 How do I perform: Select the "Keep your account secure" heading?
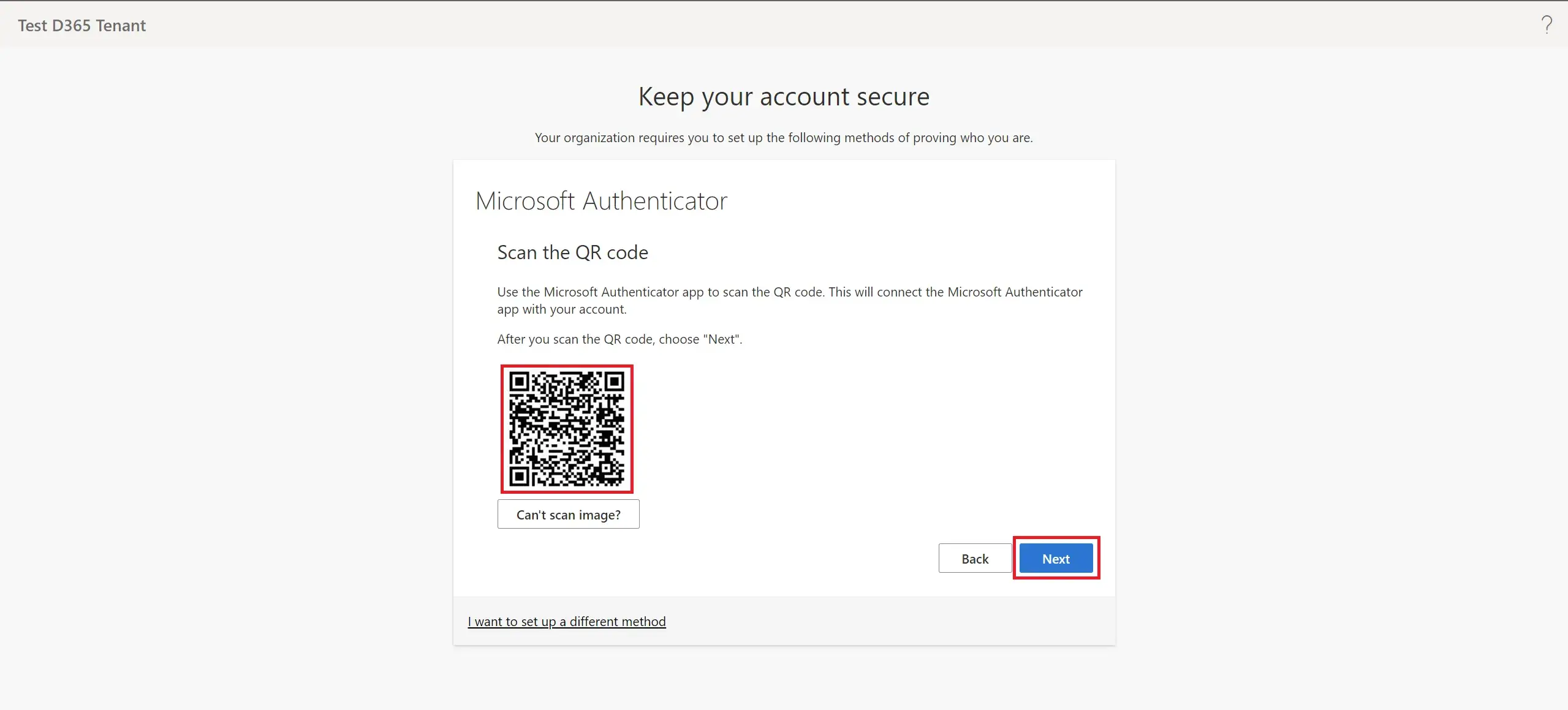point(784,97)
